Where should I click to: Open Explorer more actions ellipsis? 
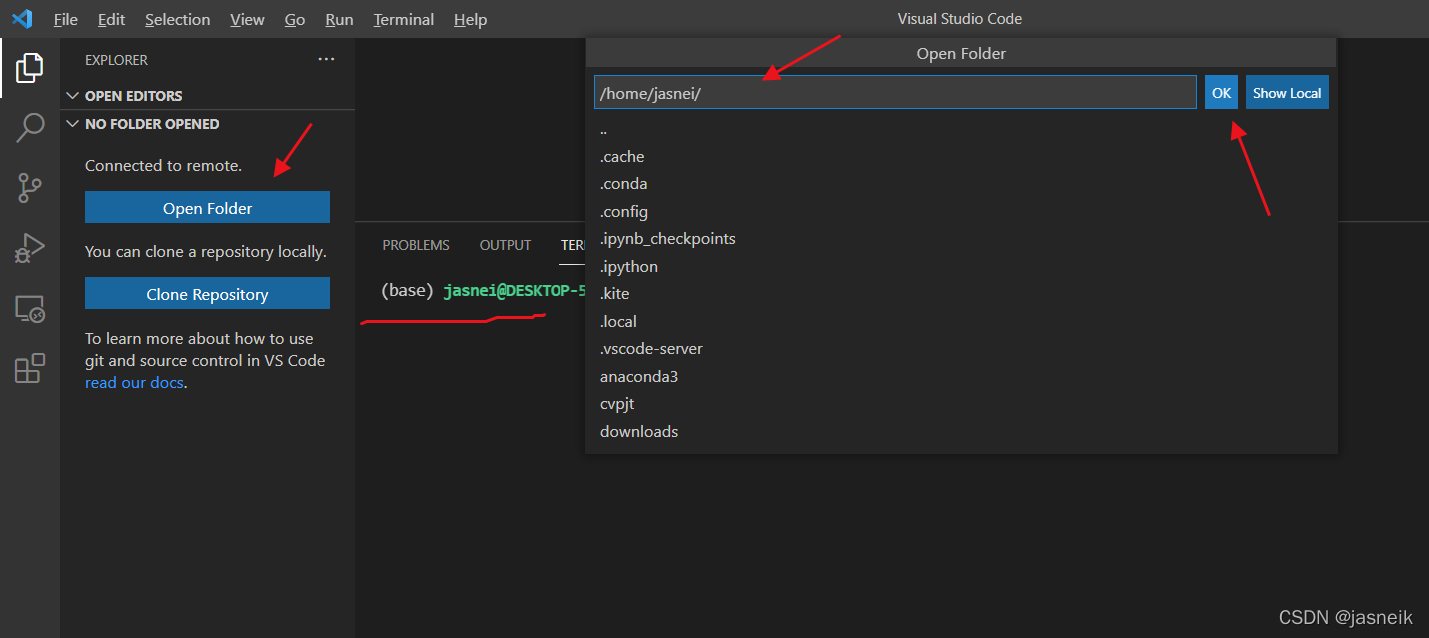coord(326,60)
